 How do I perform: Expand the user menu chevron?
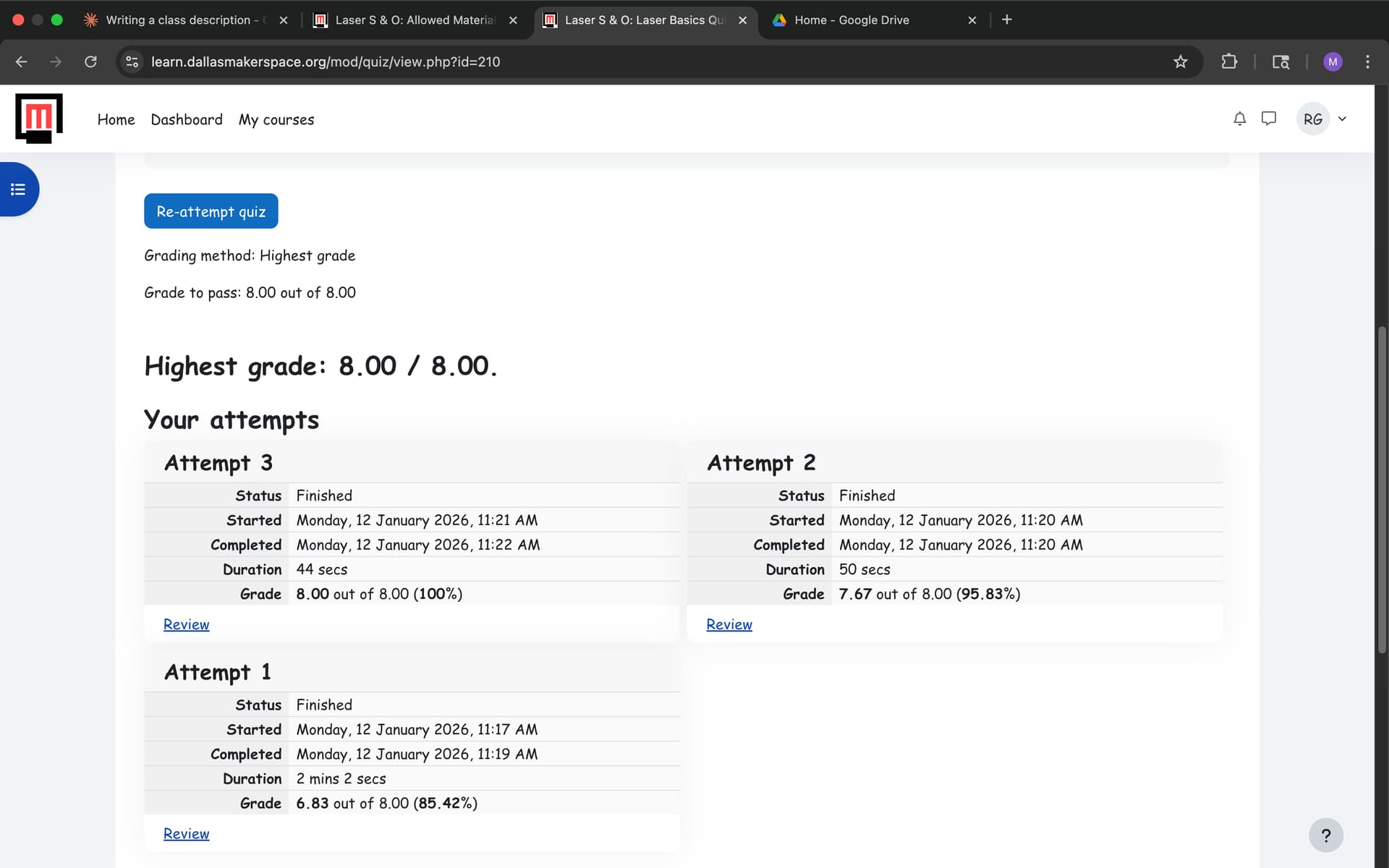tap(1342, 119)
